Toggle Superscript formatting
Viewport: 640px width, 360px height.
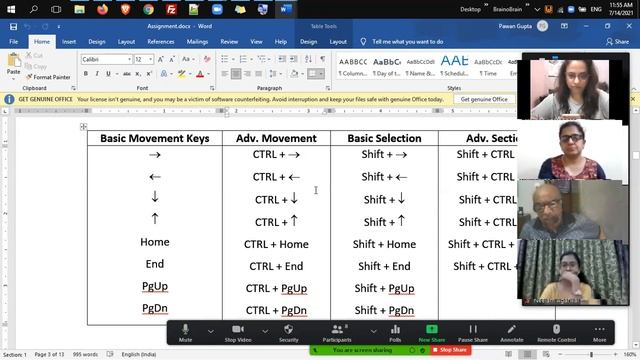pyautogui.click(x=149, y=74)
